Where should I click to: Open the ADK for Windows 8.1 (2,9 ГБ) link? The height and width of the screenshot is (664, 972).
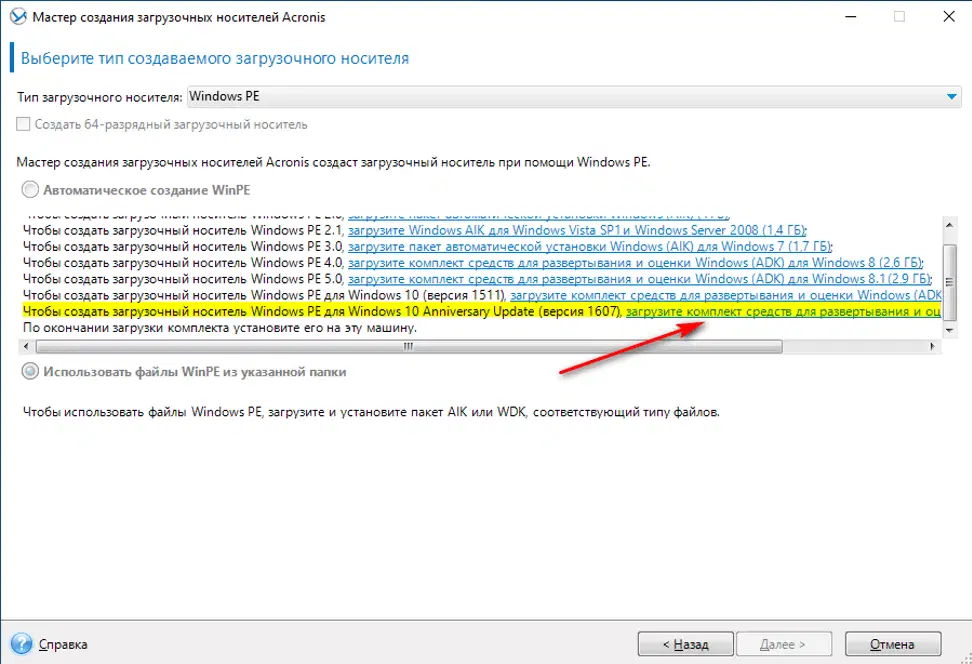coord(639,279)
